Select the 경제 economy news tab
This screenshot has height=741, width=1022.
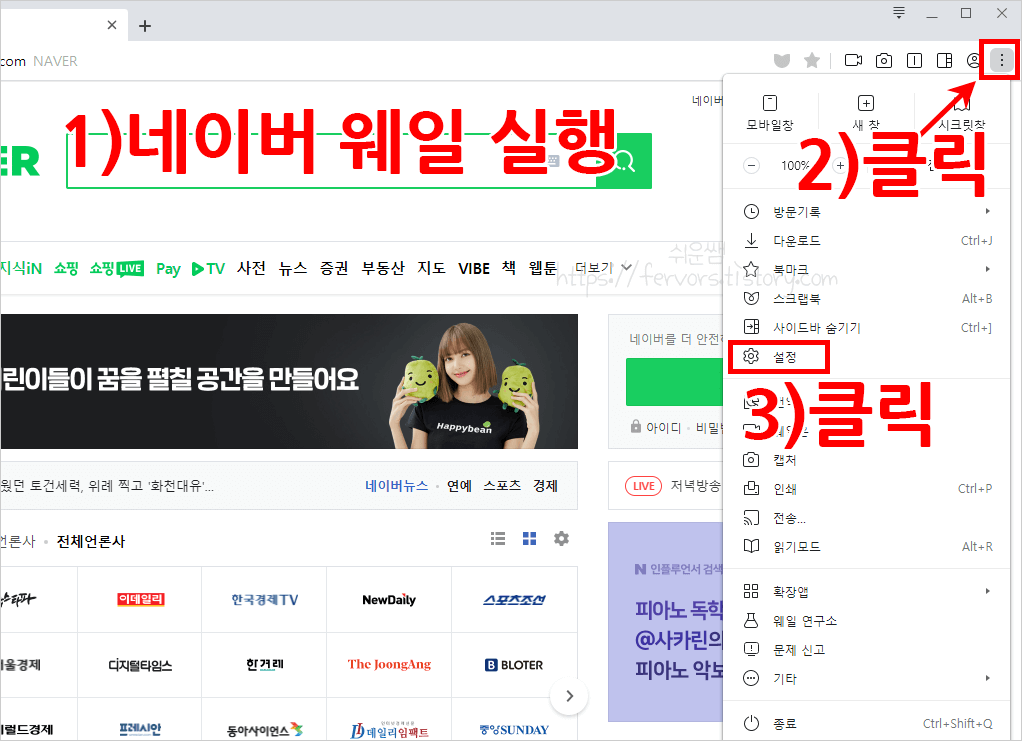(545, 486)
